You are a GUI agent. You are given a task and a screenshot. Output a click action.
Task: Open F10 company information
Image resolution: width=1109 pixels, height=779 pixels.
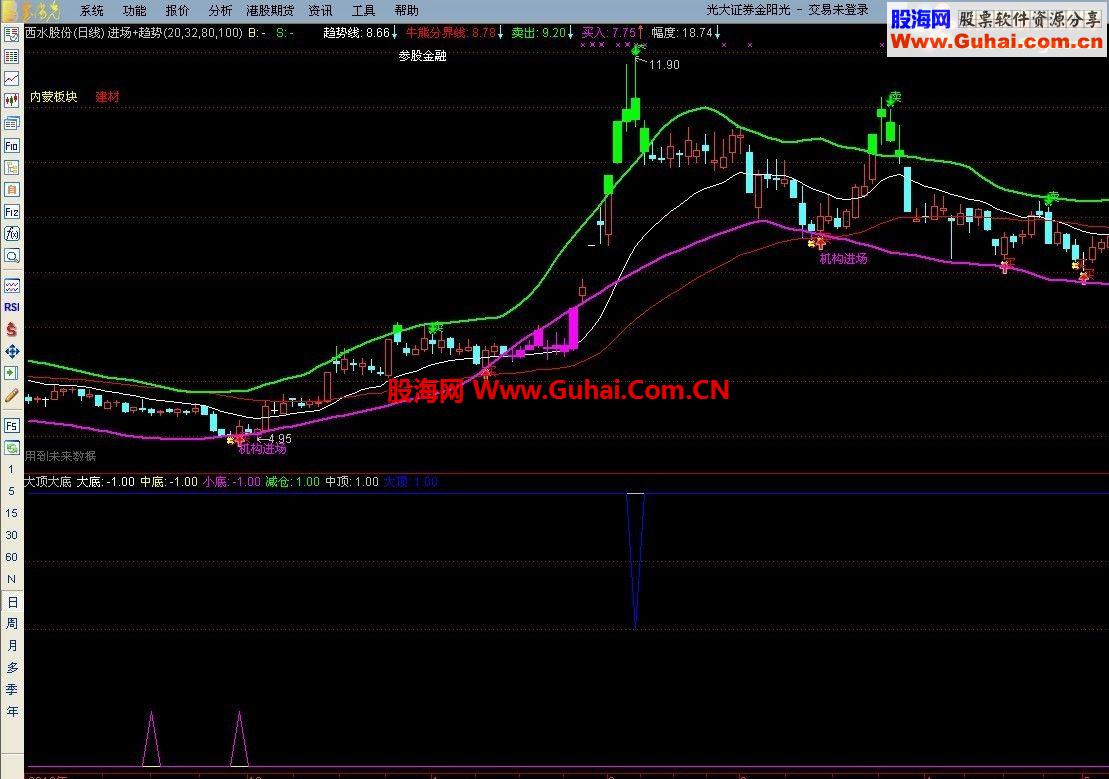[11, 146]
